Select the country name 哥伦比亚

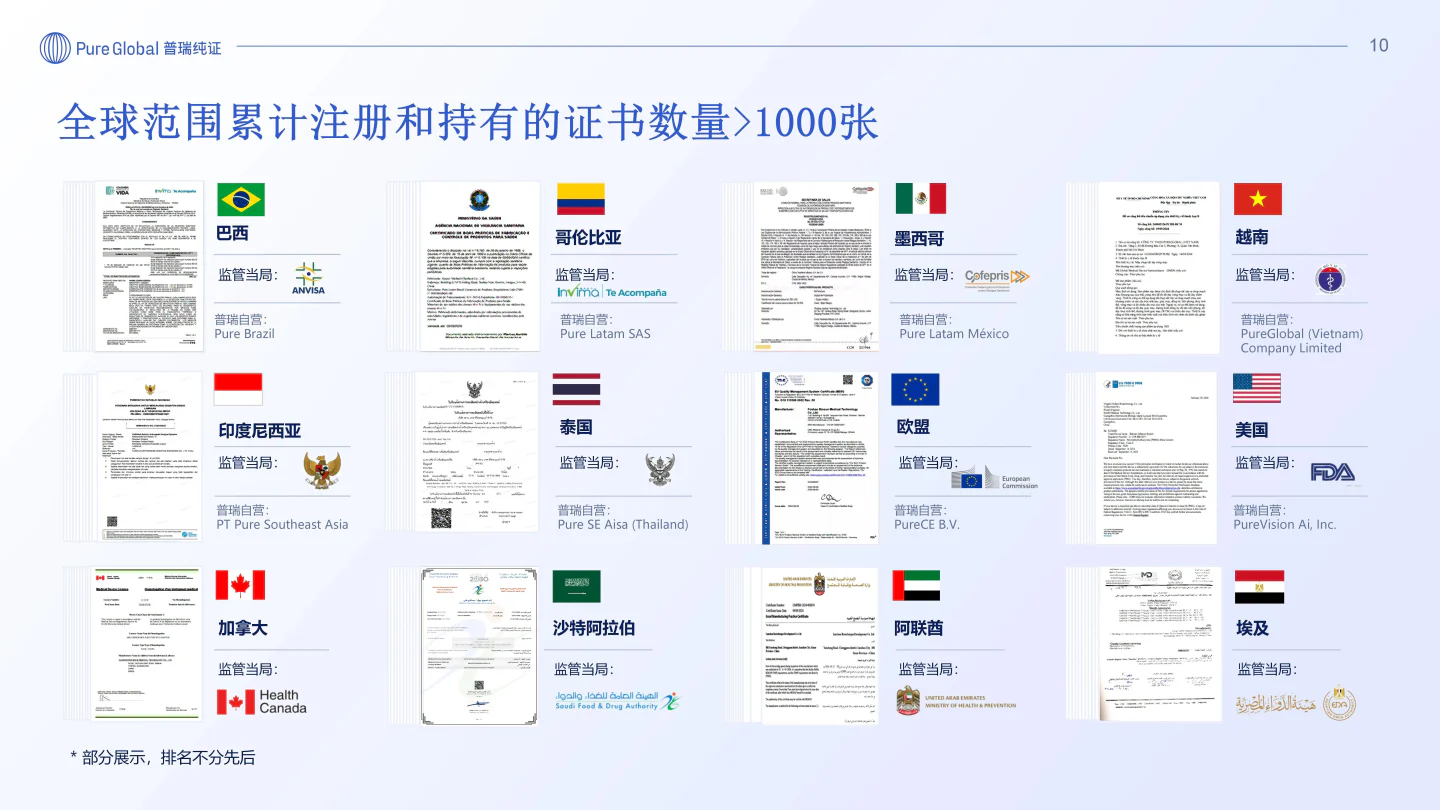(588, 237)
